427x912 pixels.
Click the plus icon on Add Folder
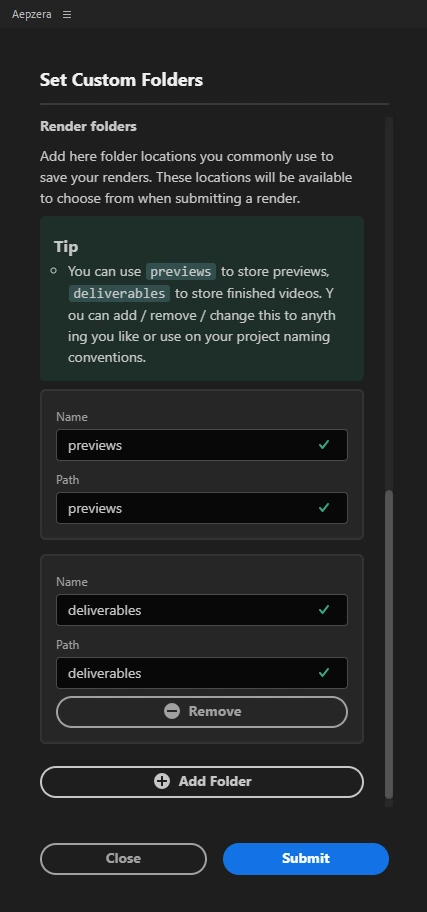point(162,781)
